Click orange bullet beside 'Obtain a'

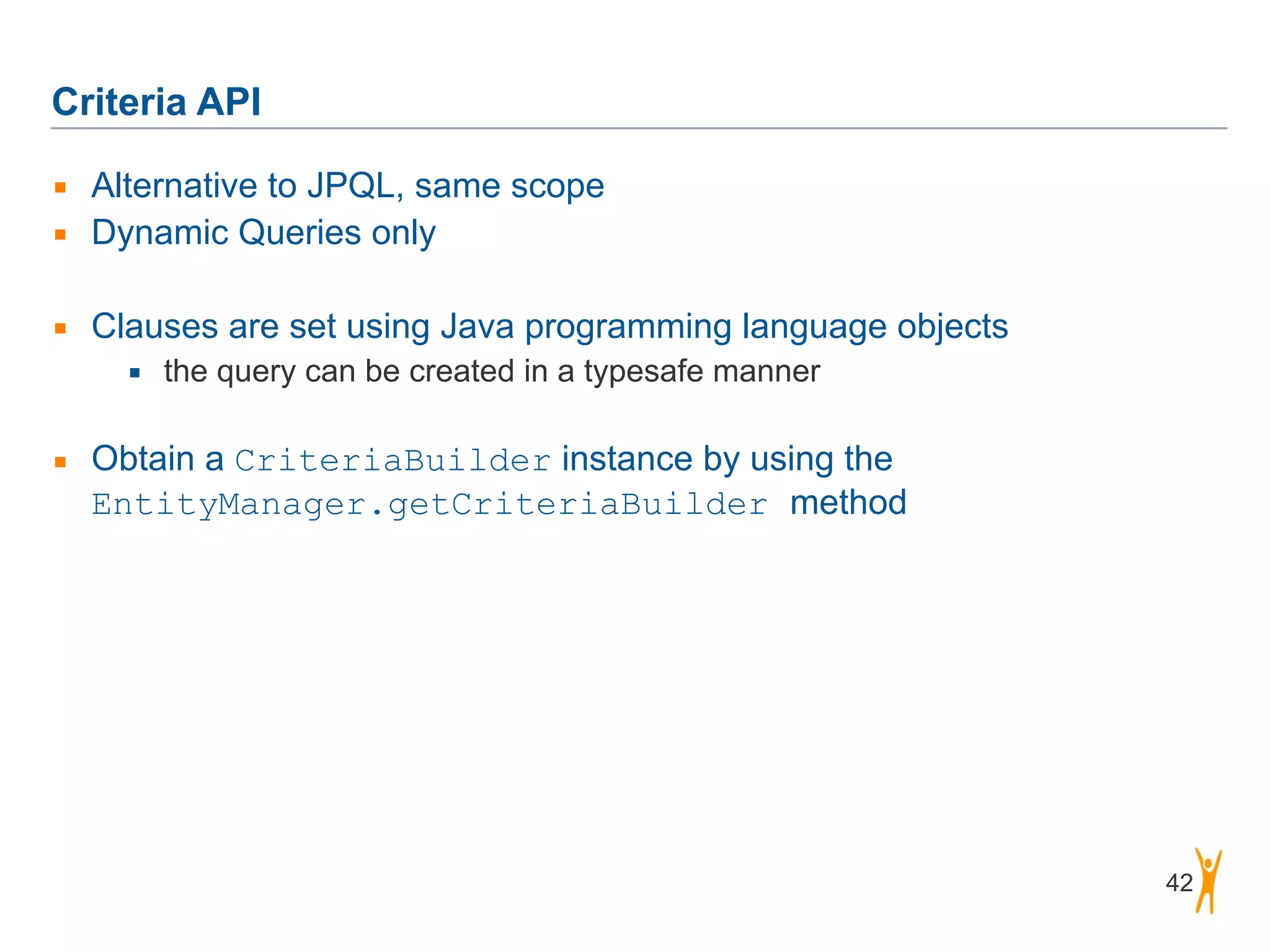coord(60,461)
